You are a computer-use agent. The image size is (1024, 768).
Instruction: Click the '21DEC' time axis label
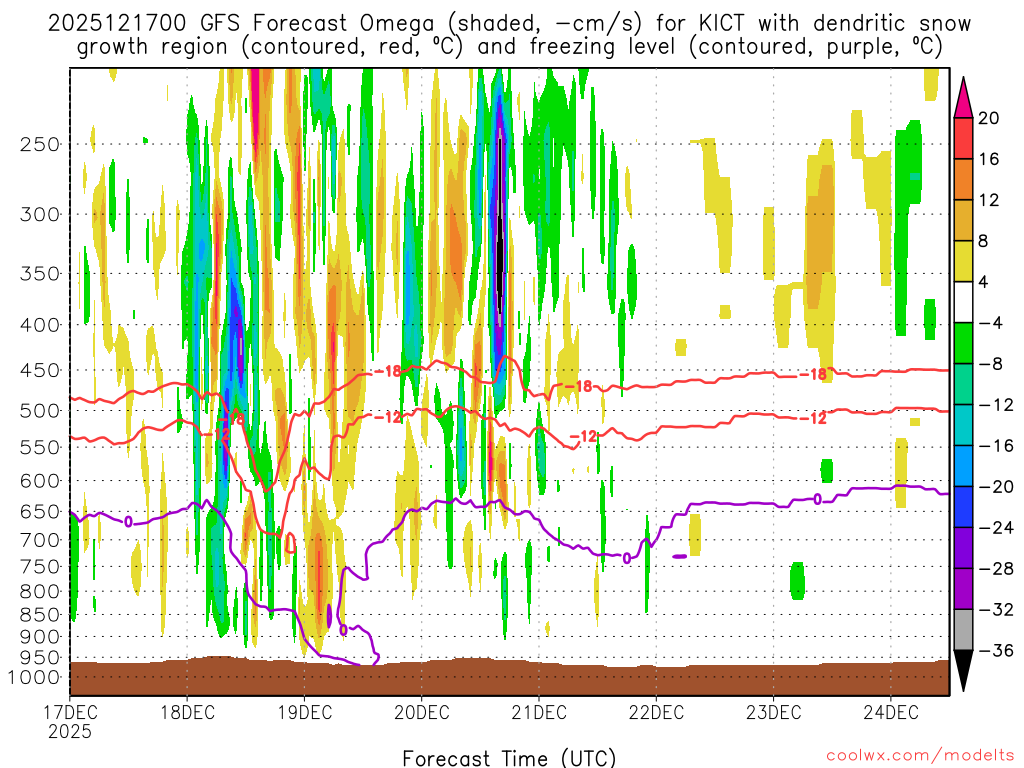539,711
